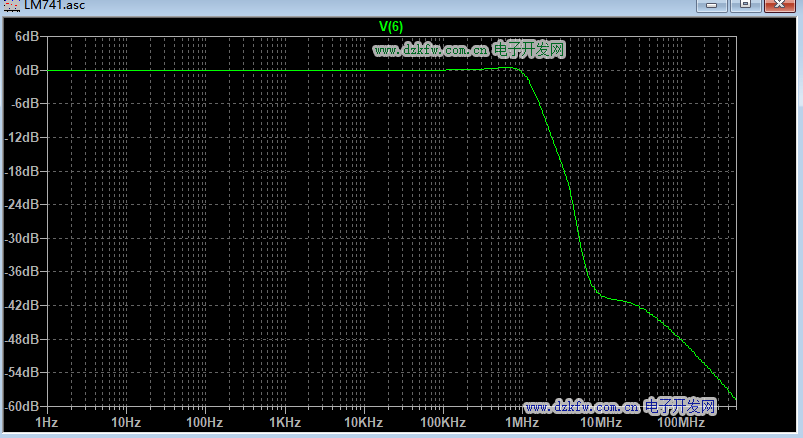Click the 10MHz frequency axis label

601,423
